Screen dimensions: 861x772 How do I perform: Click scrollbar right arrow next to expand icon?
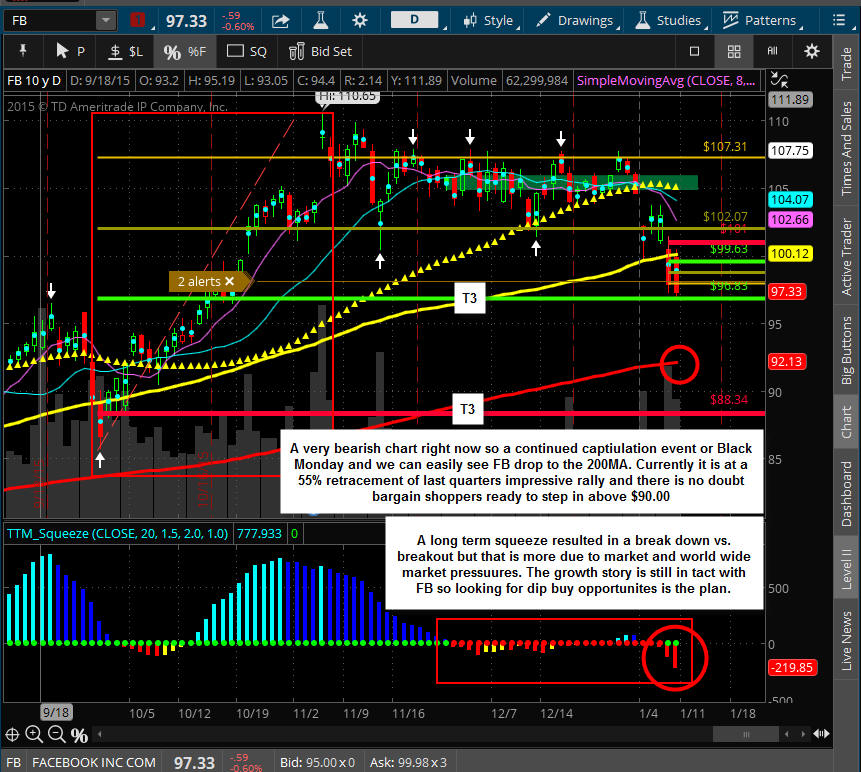[803, 734]
